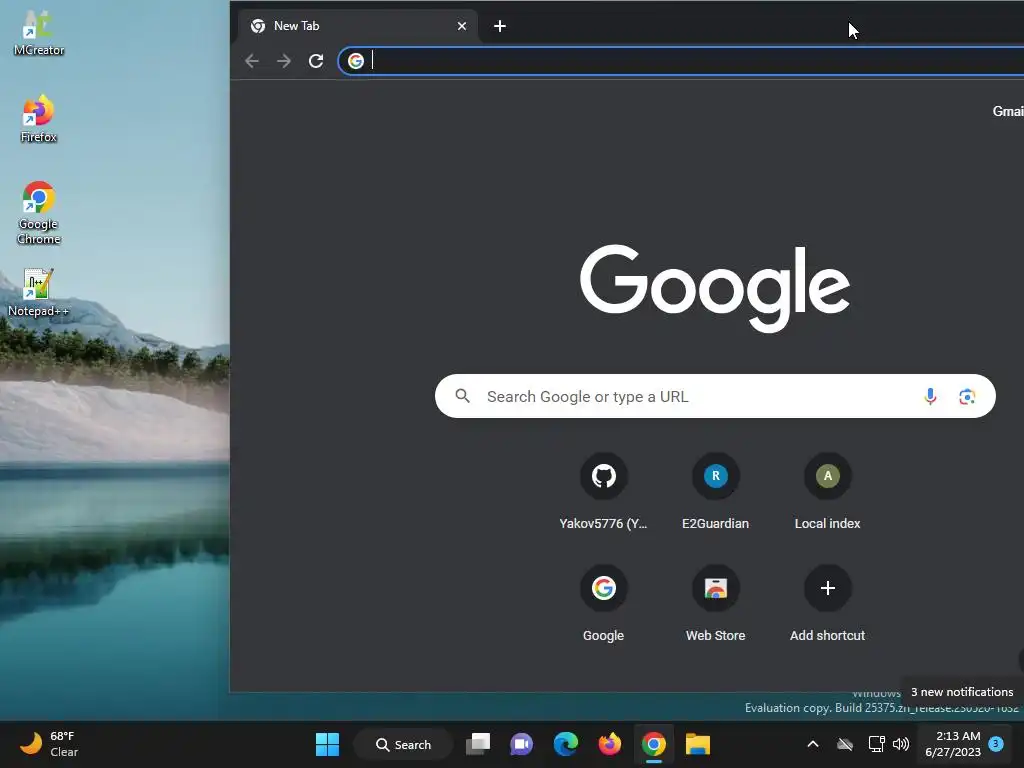Click Add shortcut button
1024x768 pixels.
(827, 605)
